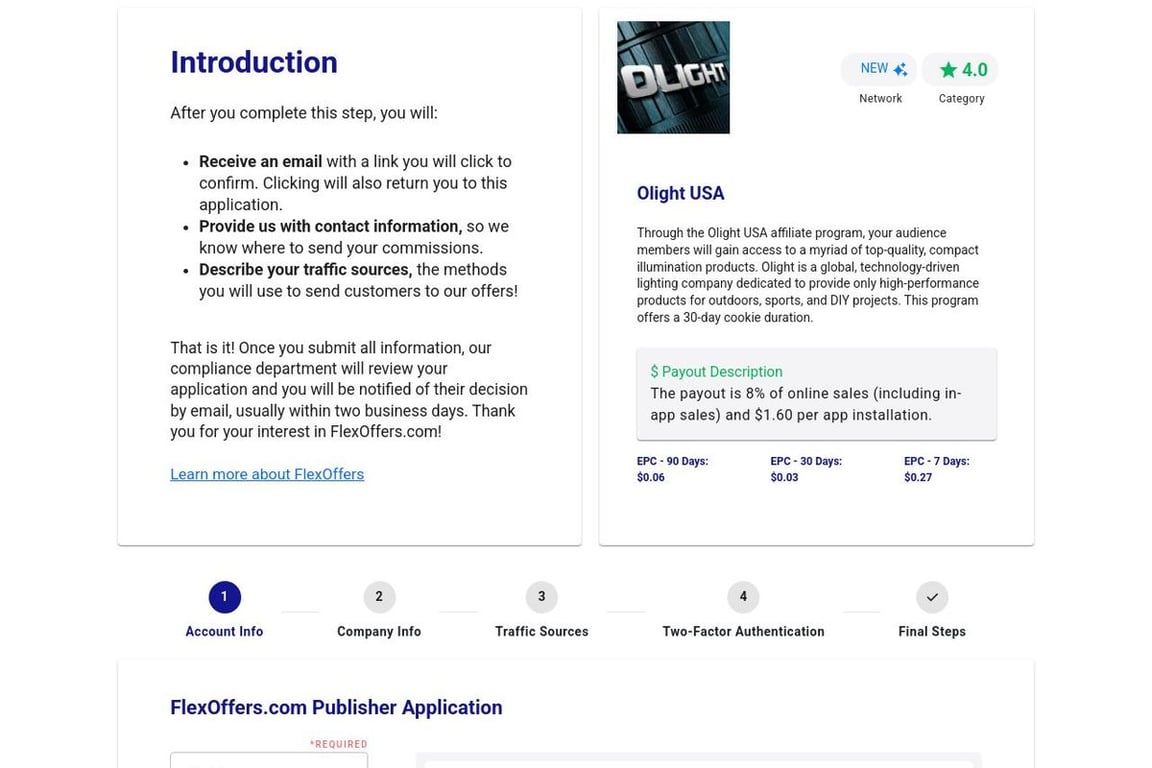Select the step 2 circle
Image resolution: width=1152 pixels, height=768 pixels.
(x=379, y=597)
